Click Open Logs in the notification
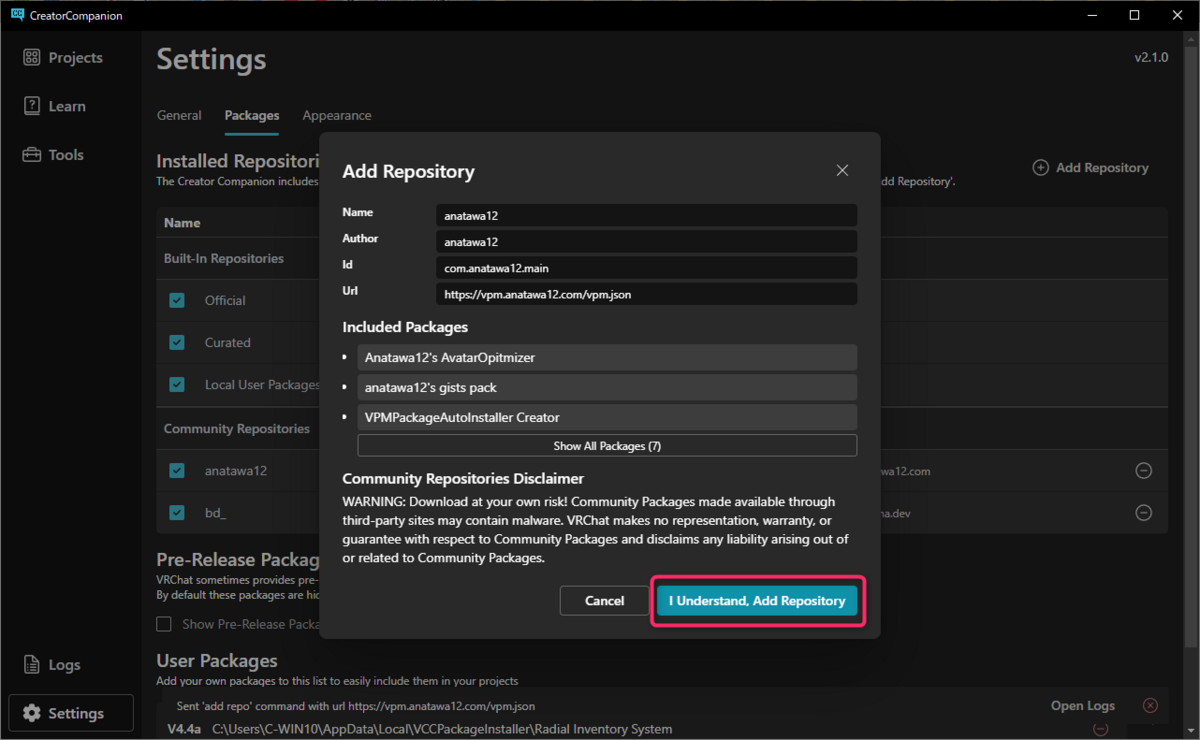Screen dimensions: 1200x740 pyautogui.click(x=1082, y=706)
